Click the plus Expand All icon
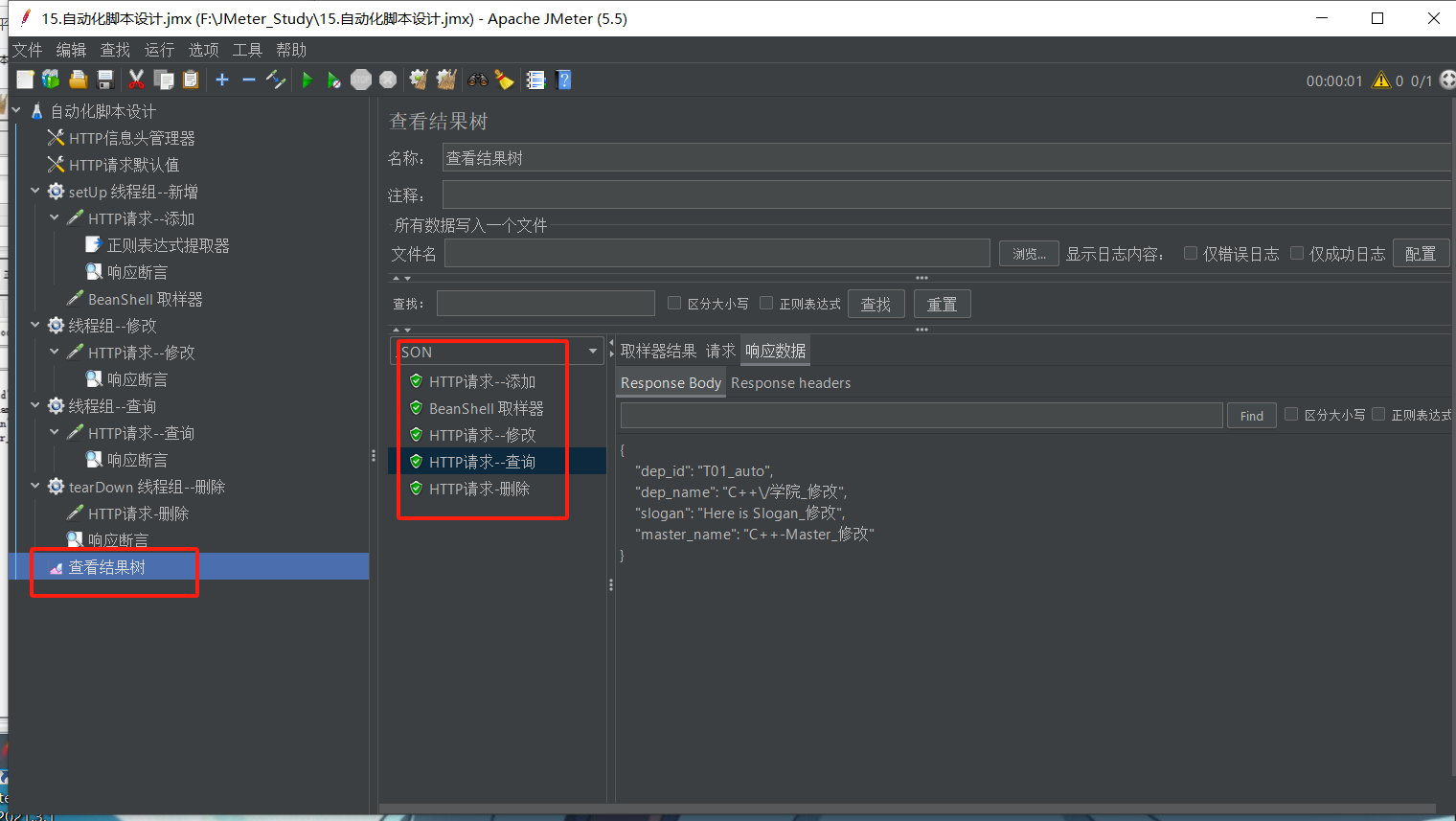 pyautogui.click(x=222, y=80)
